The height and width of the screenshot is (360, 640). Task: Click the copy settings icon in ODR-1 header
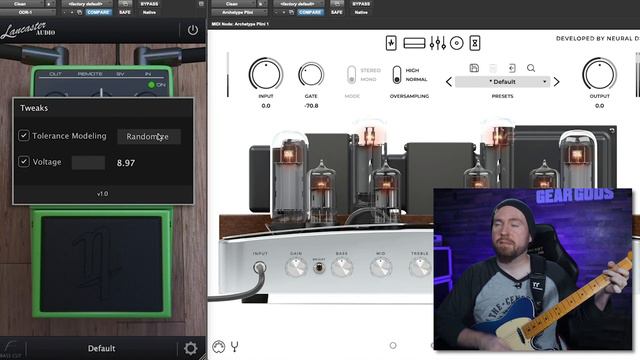coord(80,12)
